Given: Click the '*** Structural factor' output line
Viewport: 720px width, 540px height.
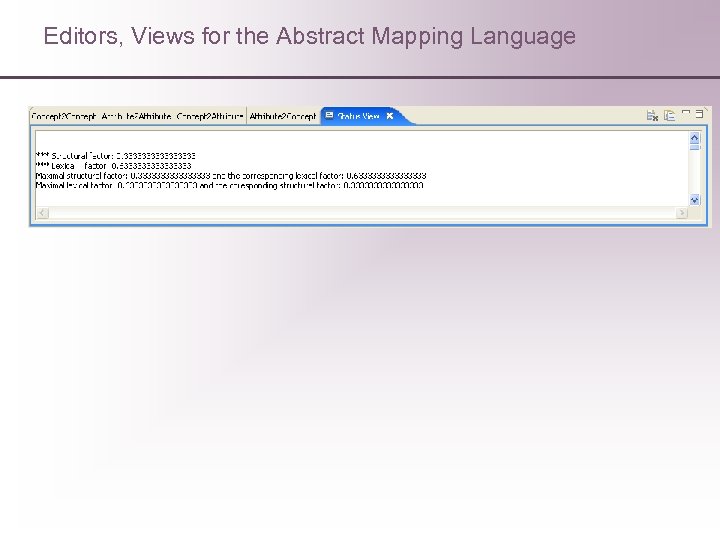Looking at the screenshot, I should coord(116,156).
